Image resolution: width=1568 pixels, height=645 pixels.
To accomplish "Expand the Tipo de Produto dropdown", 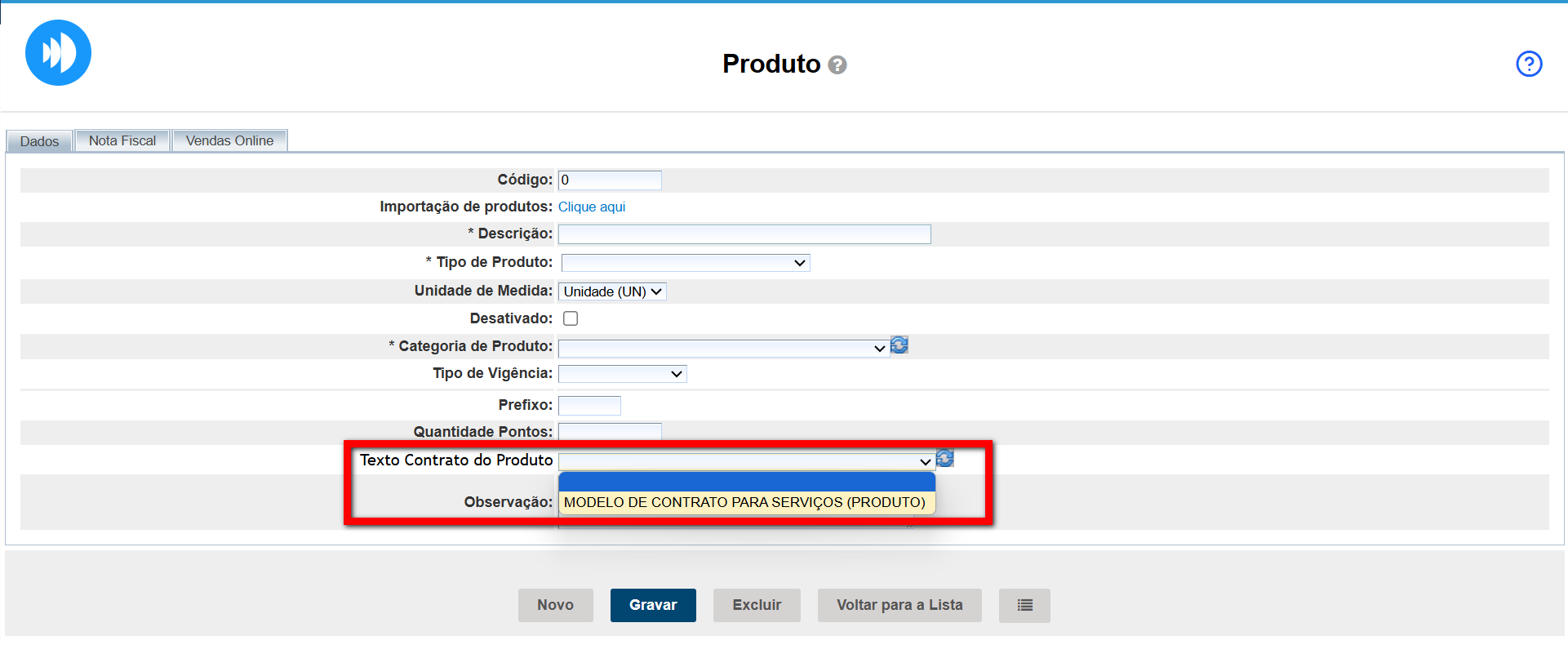I will (685, 263).
